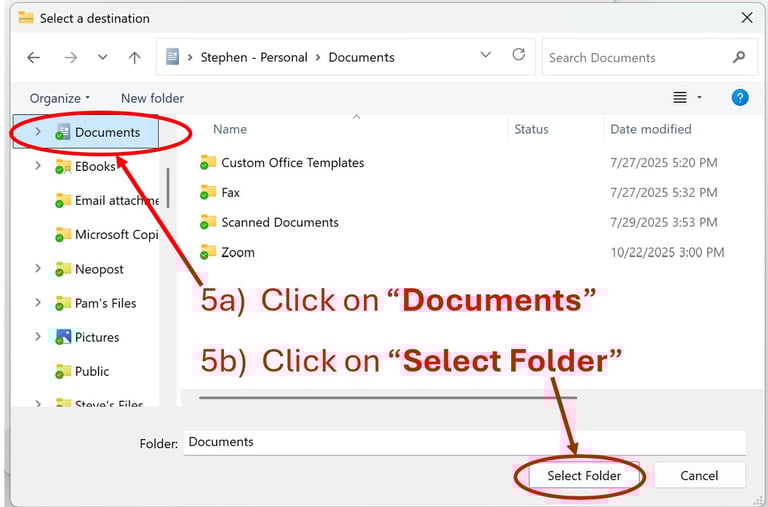Image resolution: width=768 pixels, height=507 pixels.
Task: Click the horizontal scrollbar of file list
Action: click(x=388, y=397)
